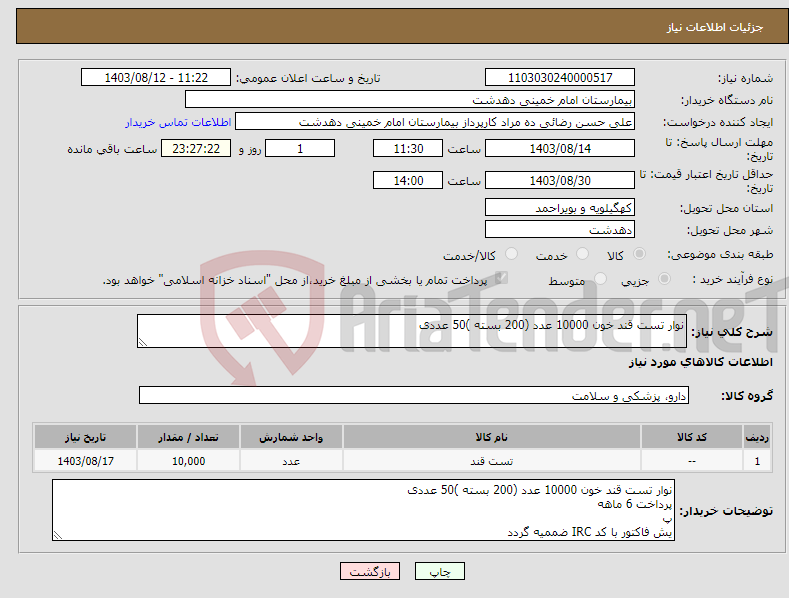
Task: Click the need date cell 1403/08/17
Action: click(86, 461)
